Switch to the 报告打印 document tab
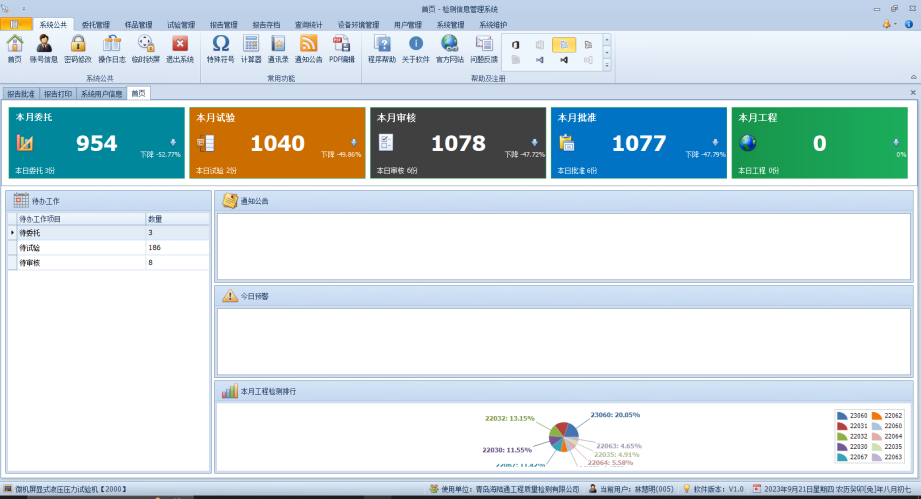 coord(57,94)
